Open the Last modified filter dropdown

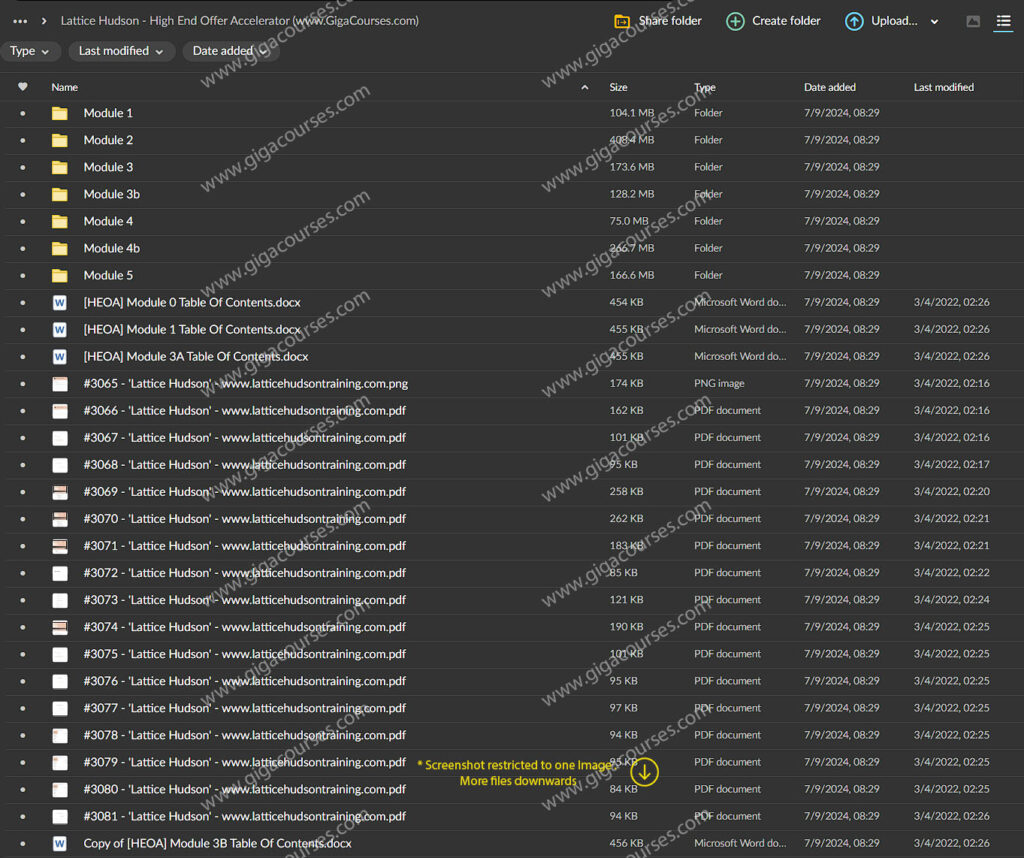pos(121,51)
